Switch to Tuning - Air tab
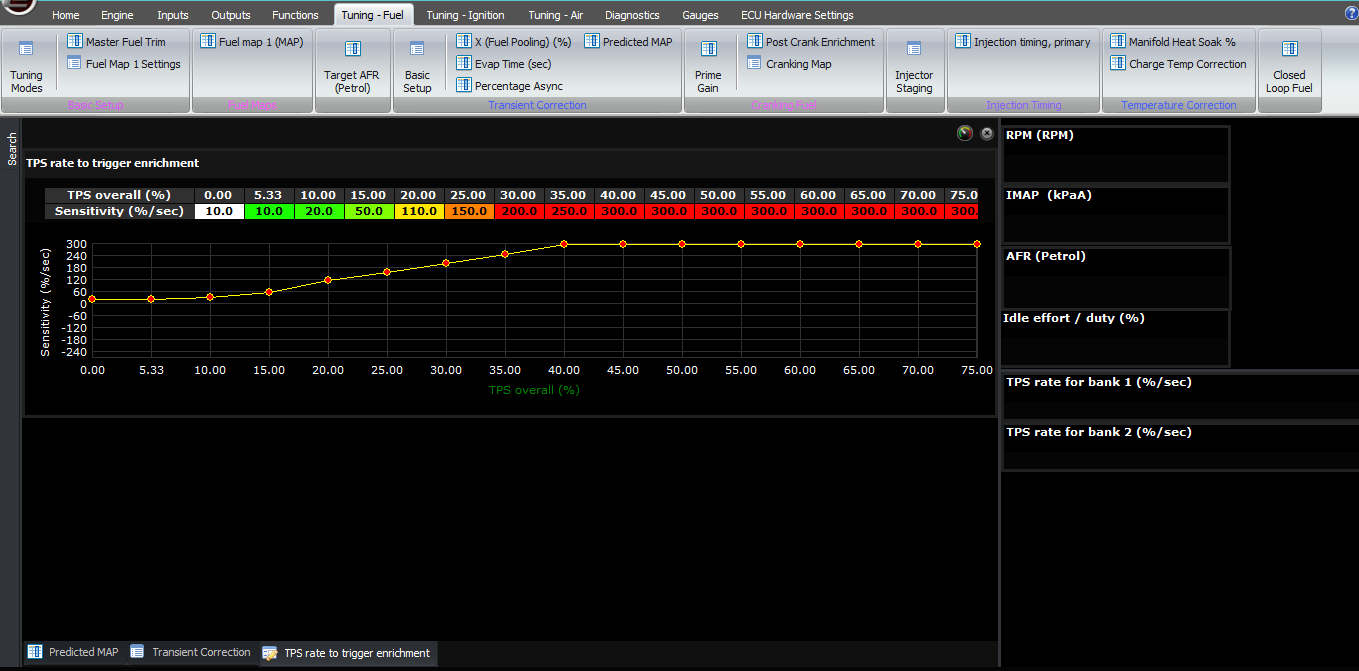 (x=556, y=15)
